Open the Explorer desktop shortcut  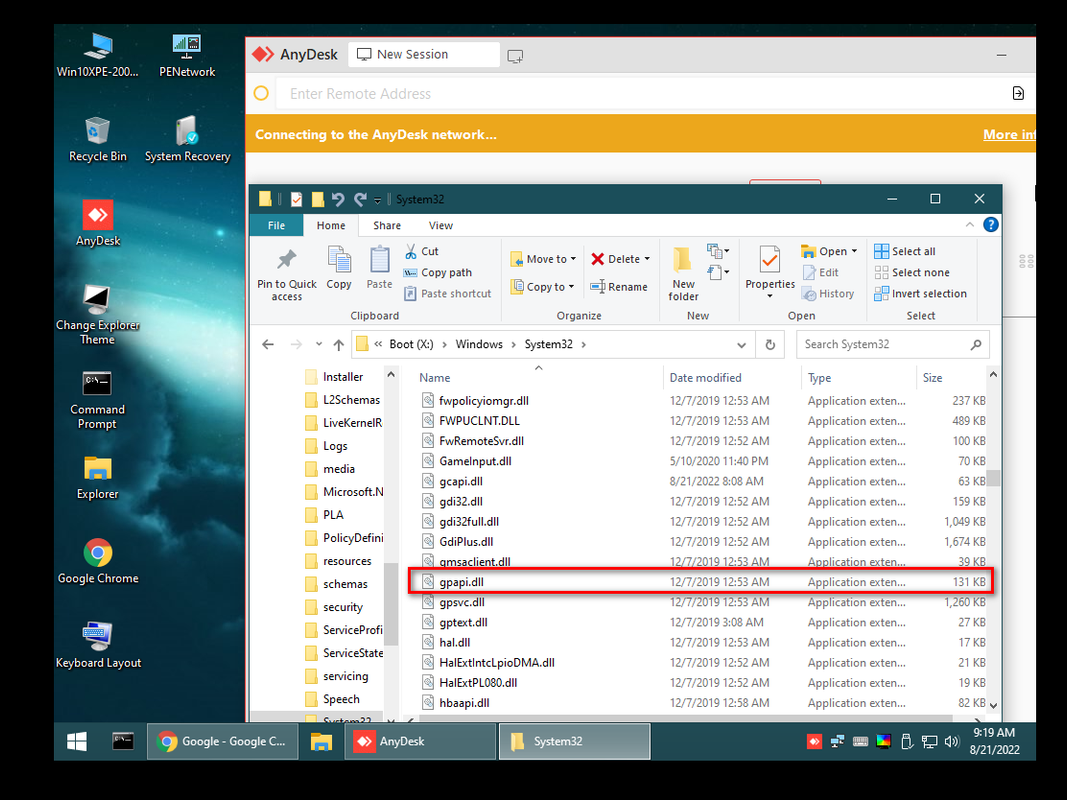tap(97, 478)
